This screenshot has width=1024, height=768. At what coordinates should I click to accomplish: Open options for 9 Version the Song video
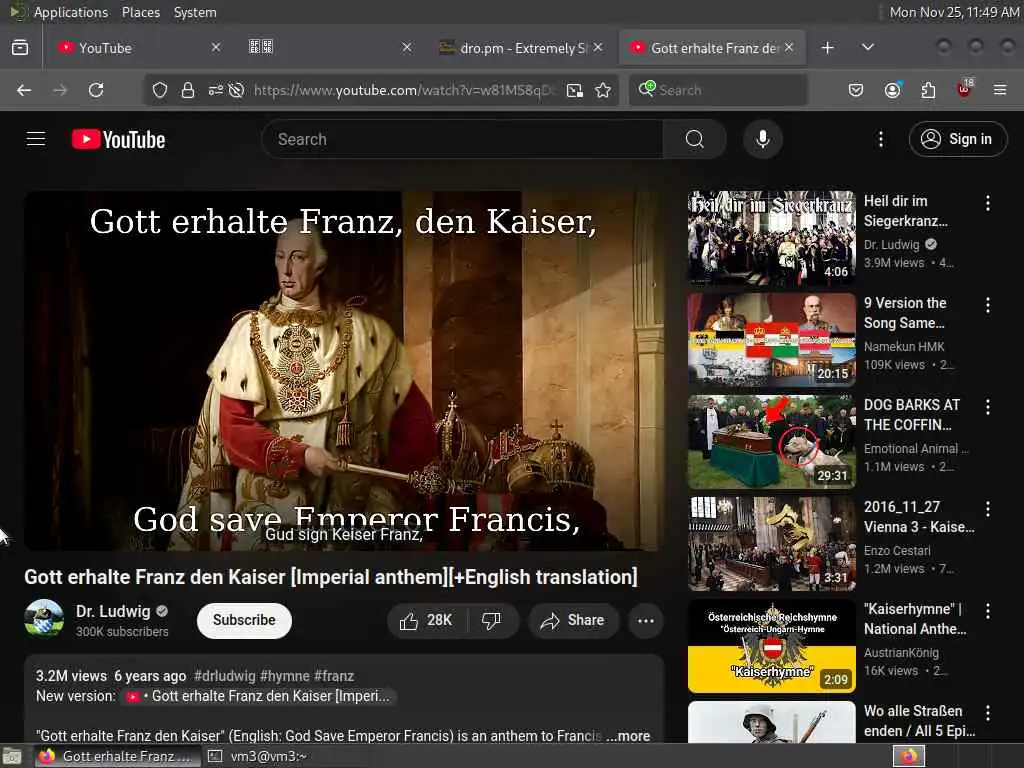987,305
